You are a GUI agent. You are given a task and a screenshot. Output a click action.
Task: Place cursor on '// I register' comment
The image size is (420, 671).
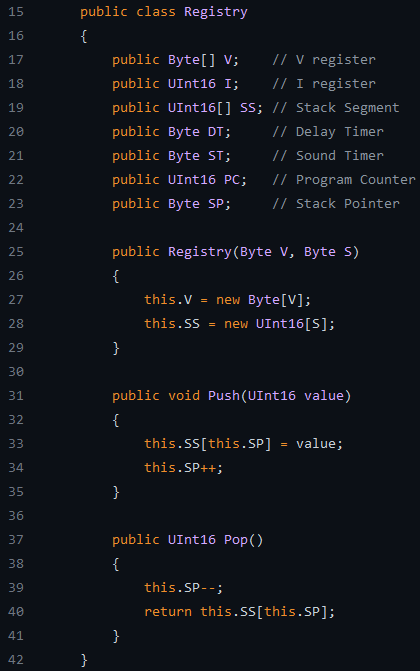(324, 84)
